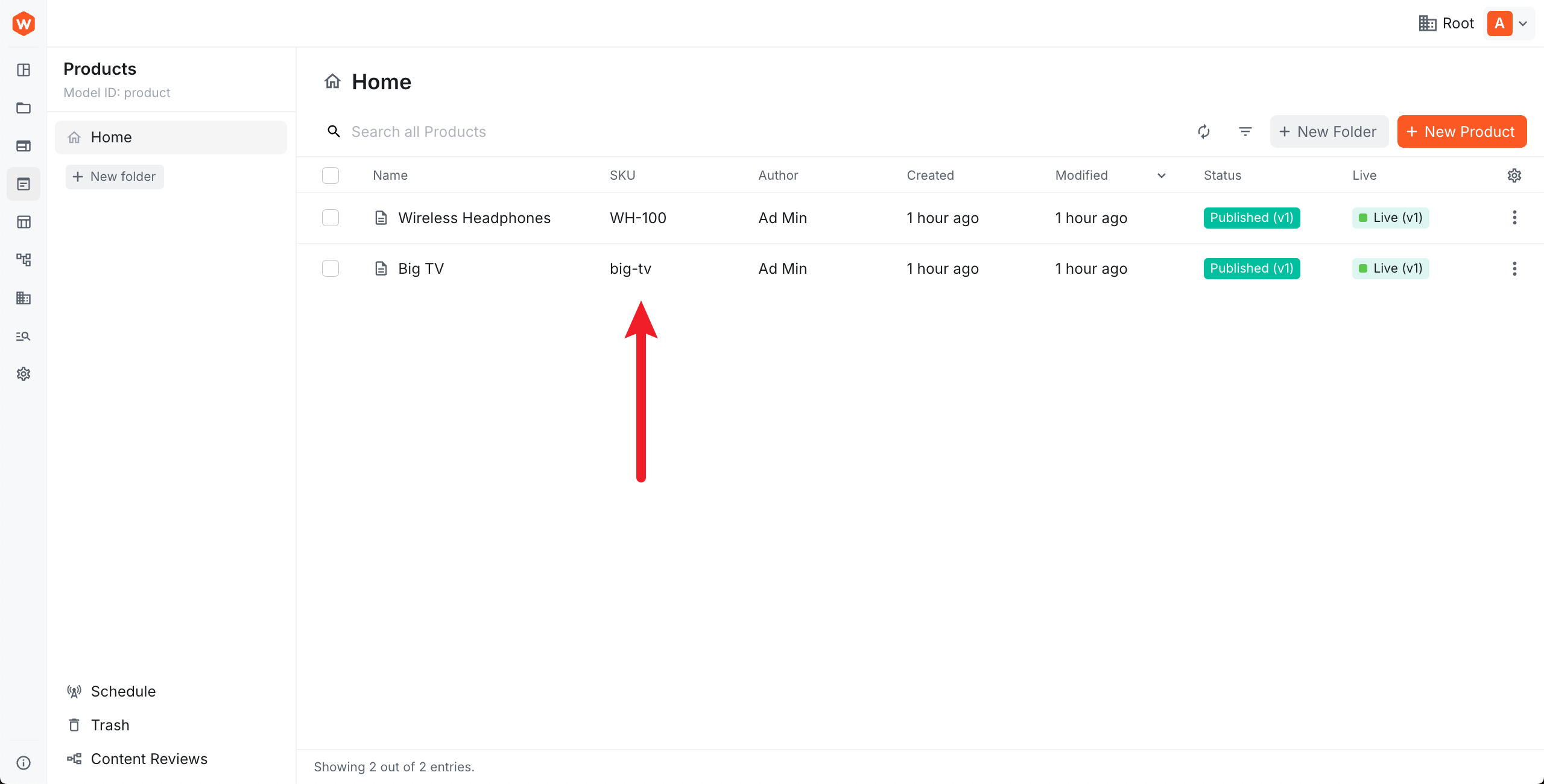
Task: Open table column settings gear
Action: (x=1514, y=175)
